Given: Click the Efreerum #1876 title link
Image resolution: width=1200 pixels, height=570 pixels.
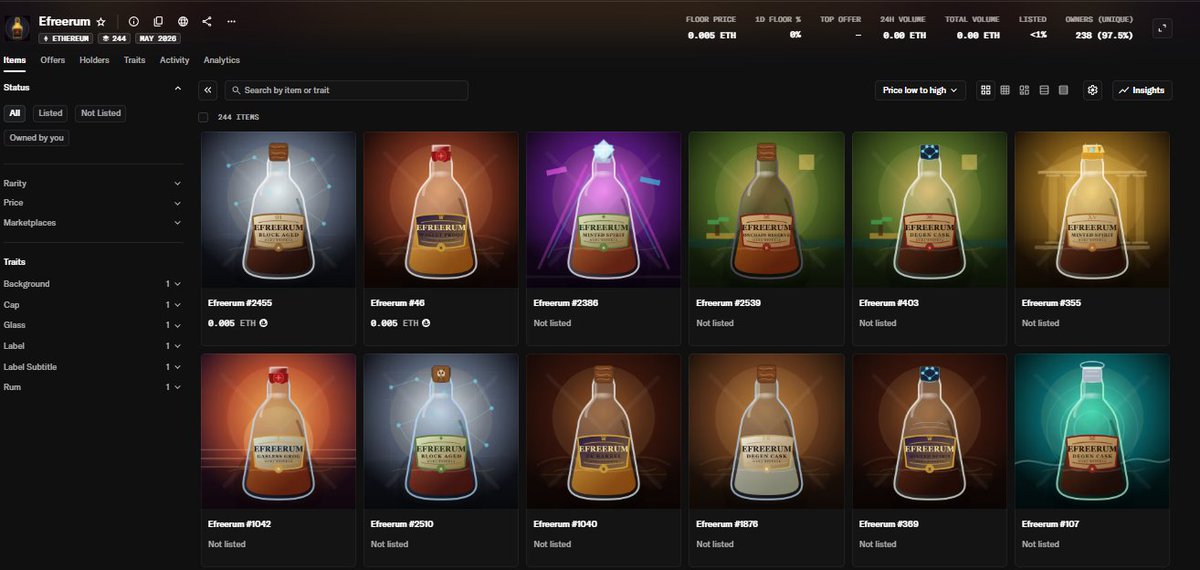Looking at the screenshot, I should [729, 524].
